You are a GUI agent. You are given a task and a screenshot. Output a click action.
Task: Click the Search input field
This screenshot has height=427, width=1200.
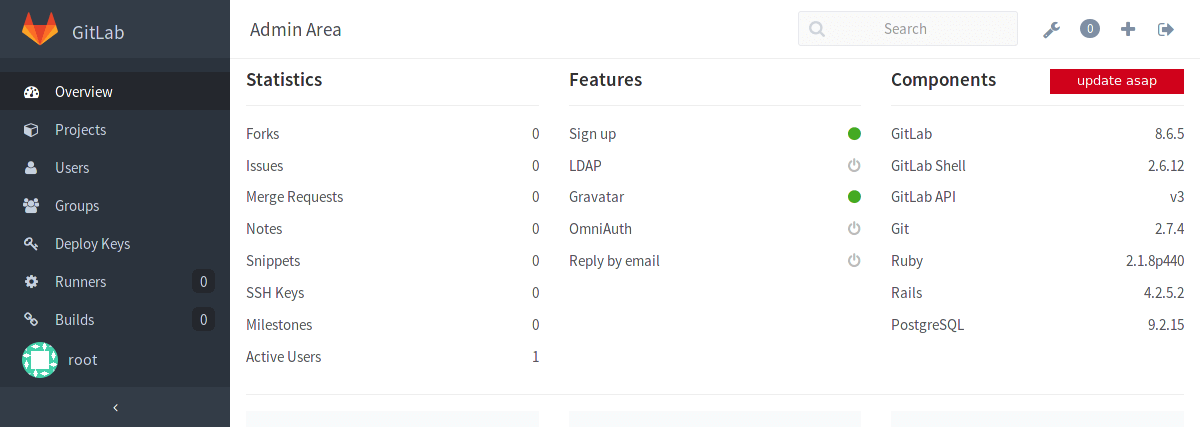[907, 29]
